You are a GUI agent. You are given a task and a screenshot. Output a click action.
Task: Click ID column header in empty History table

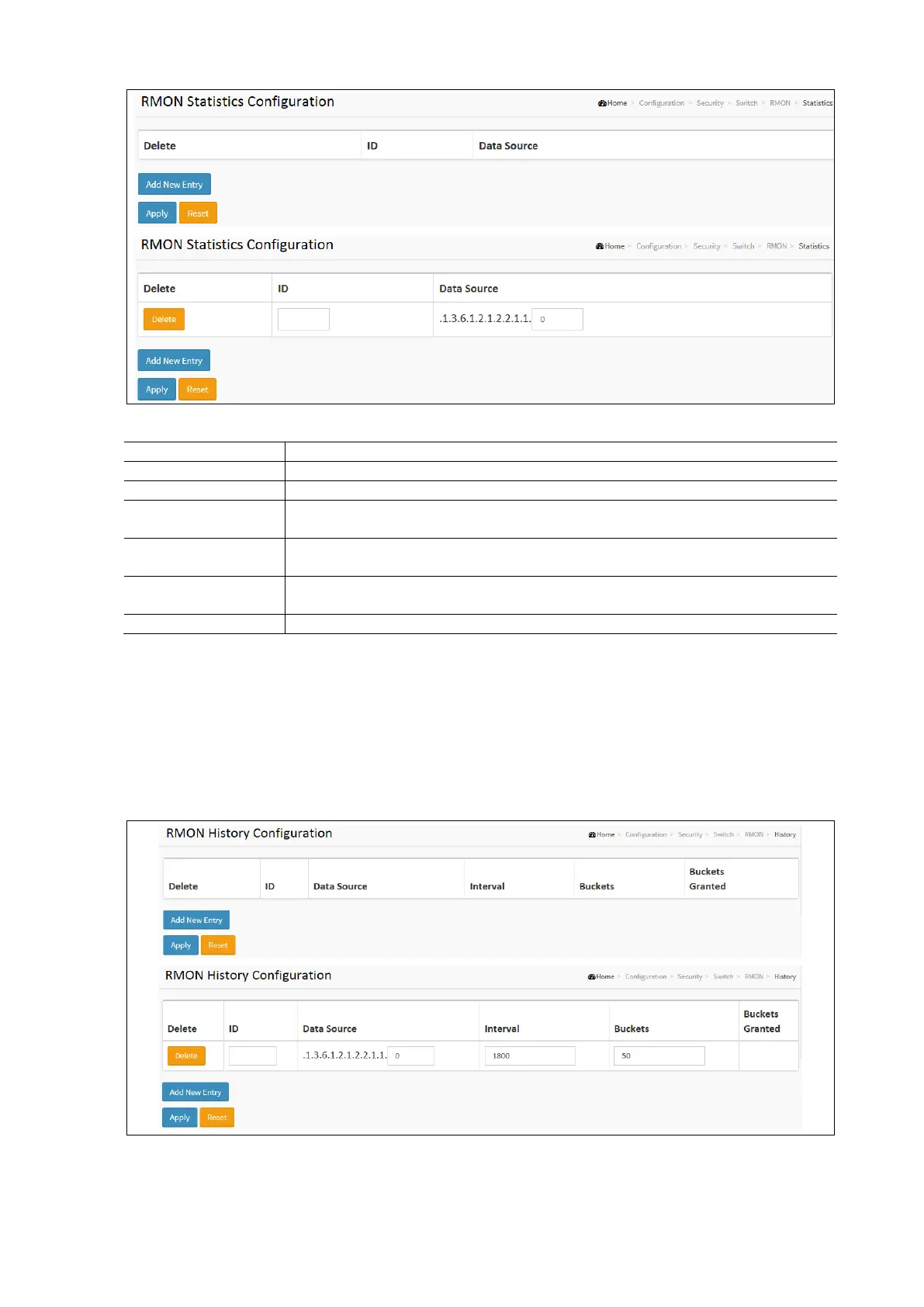click(270, 886)
